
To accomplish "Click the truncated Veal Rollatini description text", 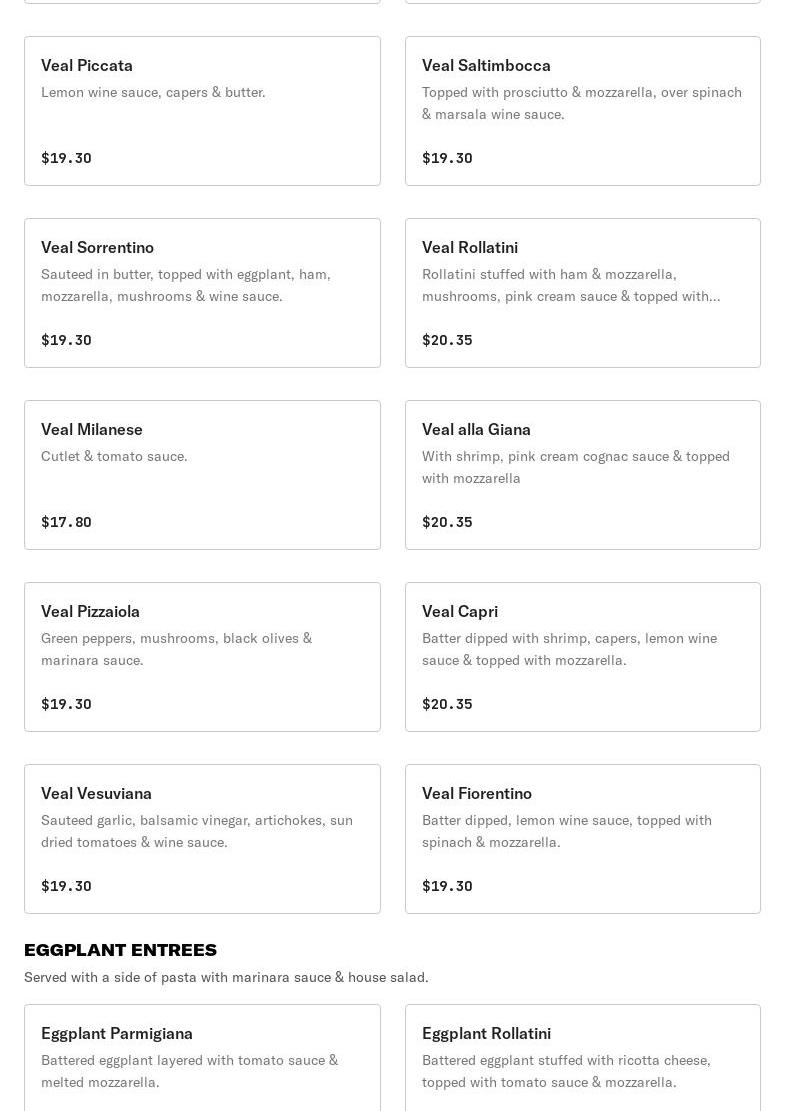I will coord(570,285).
